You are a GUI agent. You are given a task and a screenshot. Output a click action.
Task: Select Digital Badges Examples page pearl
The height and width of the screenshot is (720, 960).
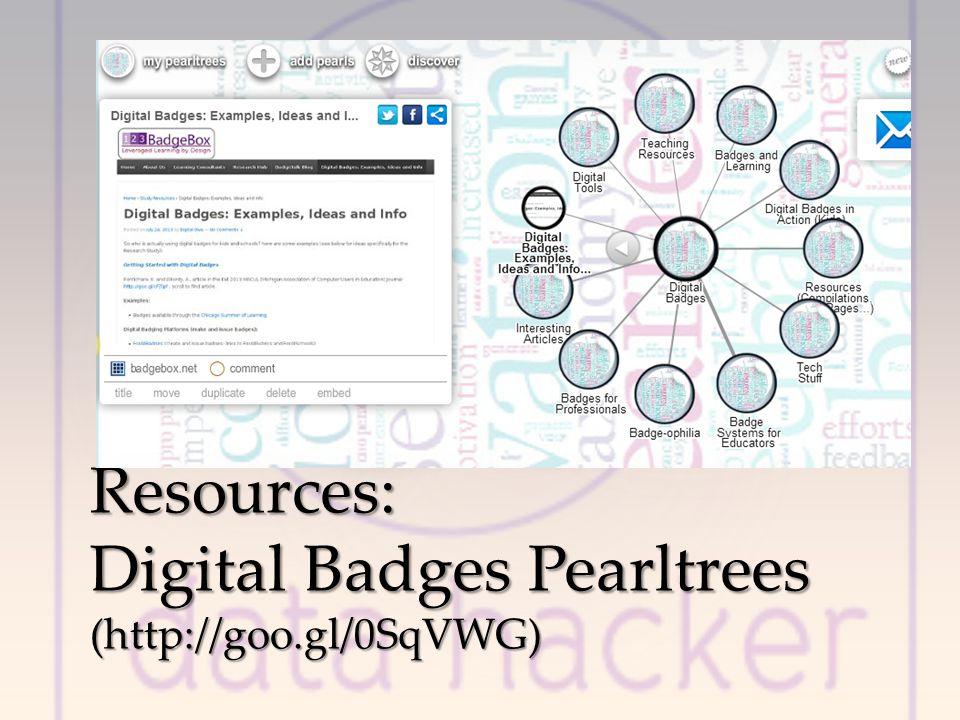click(544, 208)
